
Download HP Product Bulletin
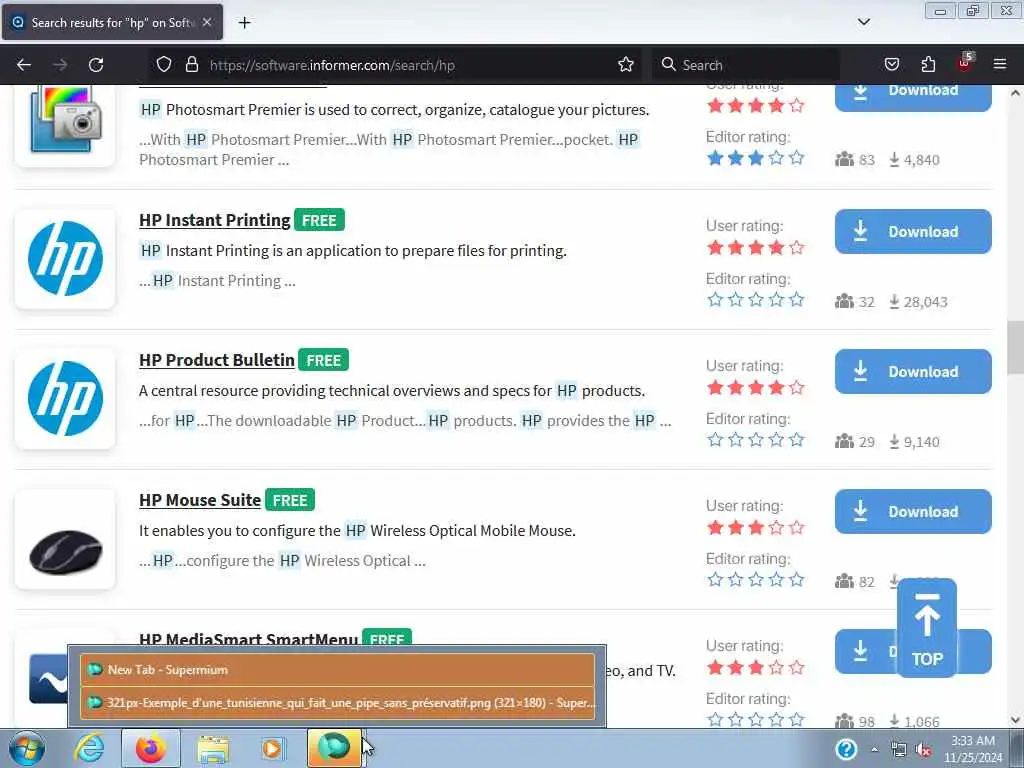coord(913,371)
